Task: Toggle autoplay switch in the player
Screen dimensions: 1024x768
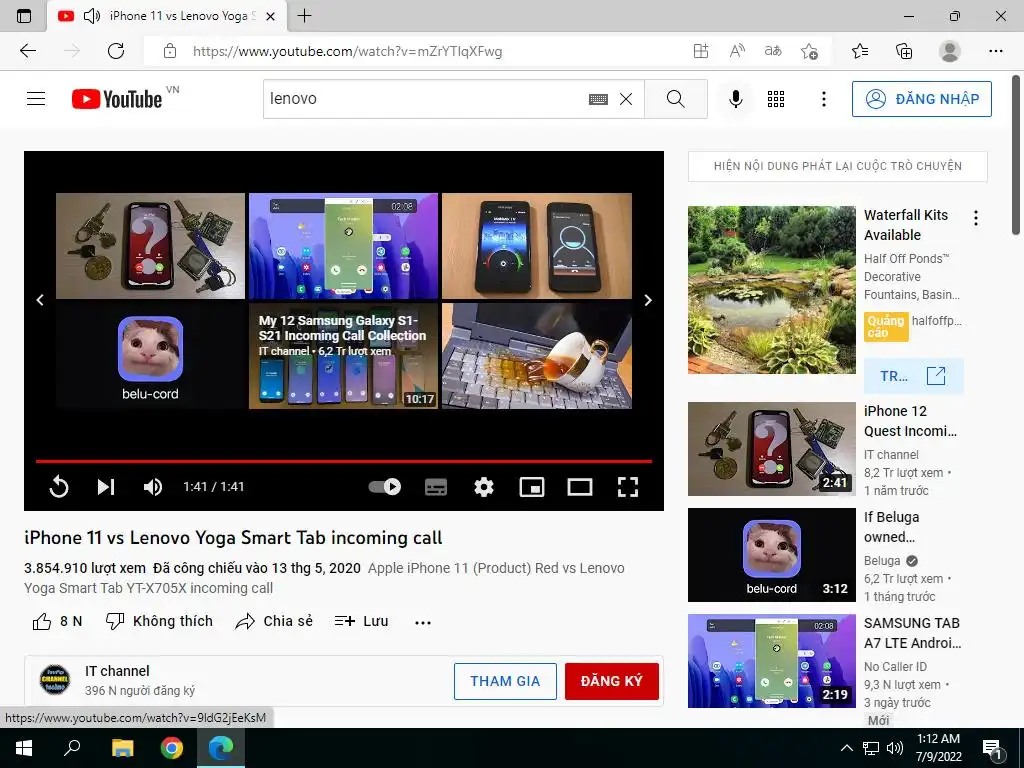Action: coord(385,487)
